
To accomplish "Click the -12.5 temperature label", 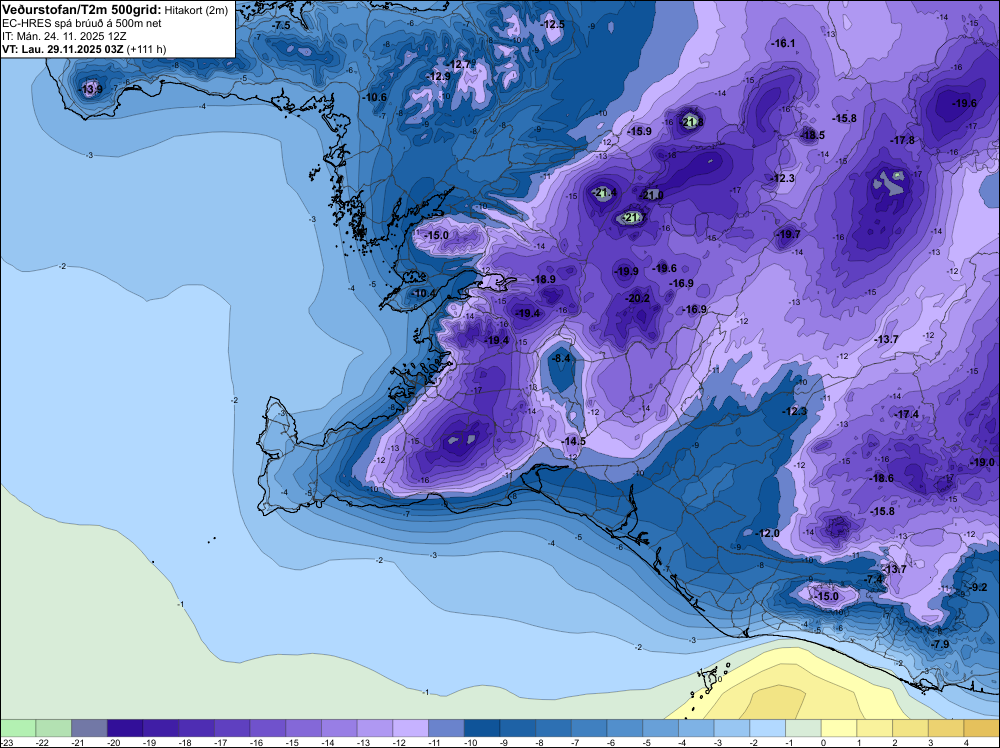I will 552,24.
